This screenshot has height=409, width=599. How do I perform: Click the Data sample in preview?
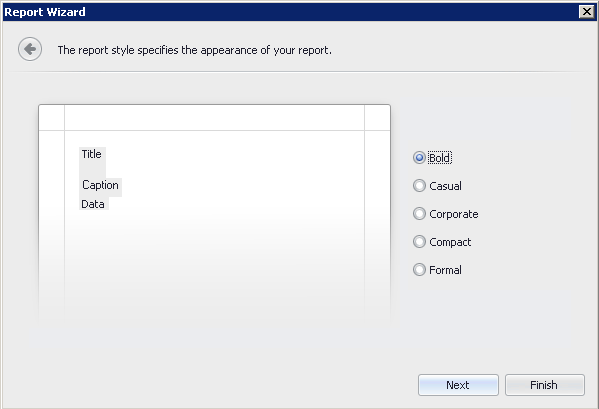coord(93,204)
